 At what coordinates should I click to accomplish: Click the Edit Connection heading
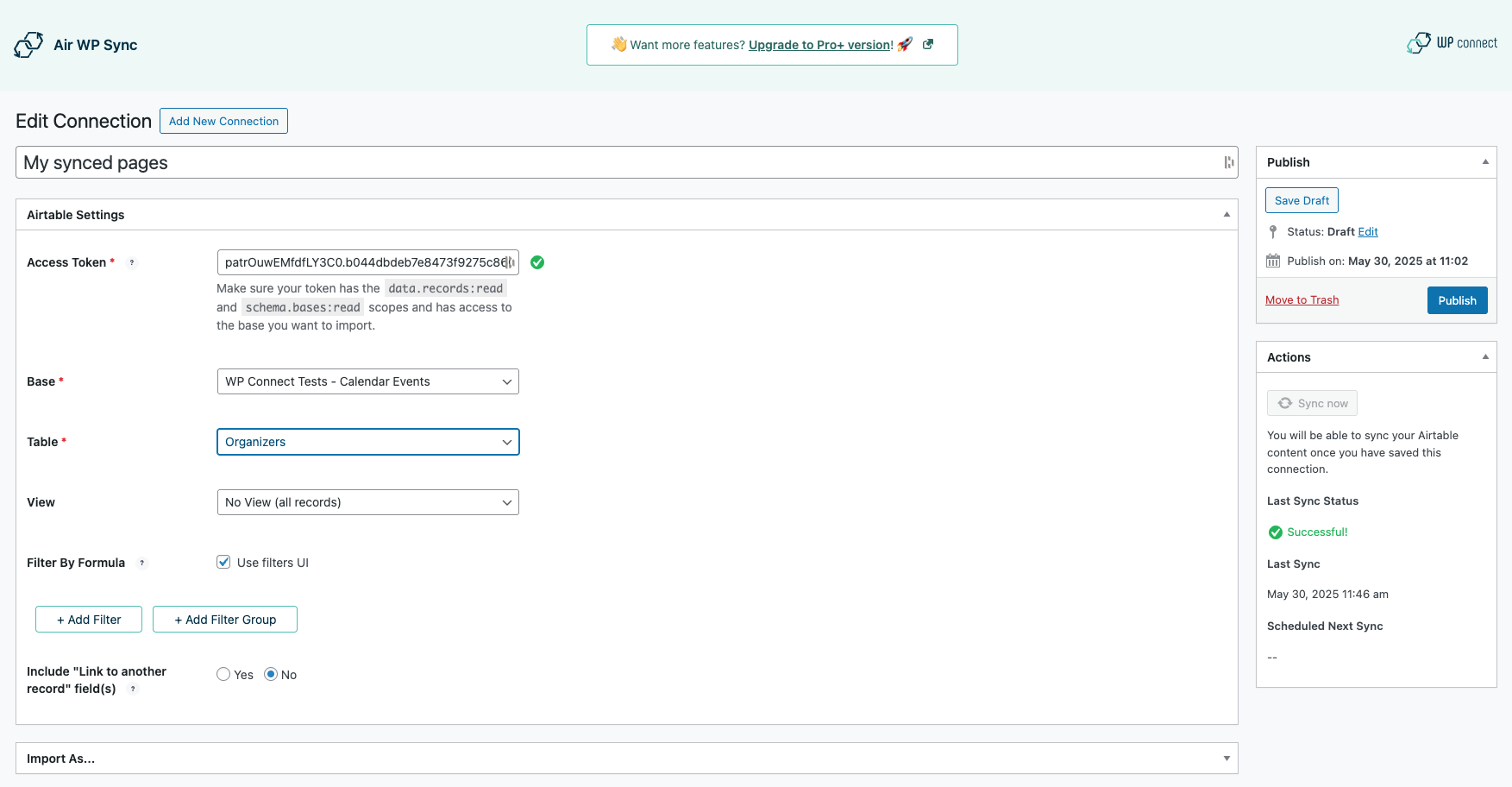[84, 121]
